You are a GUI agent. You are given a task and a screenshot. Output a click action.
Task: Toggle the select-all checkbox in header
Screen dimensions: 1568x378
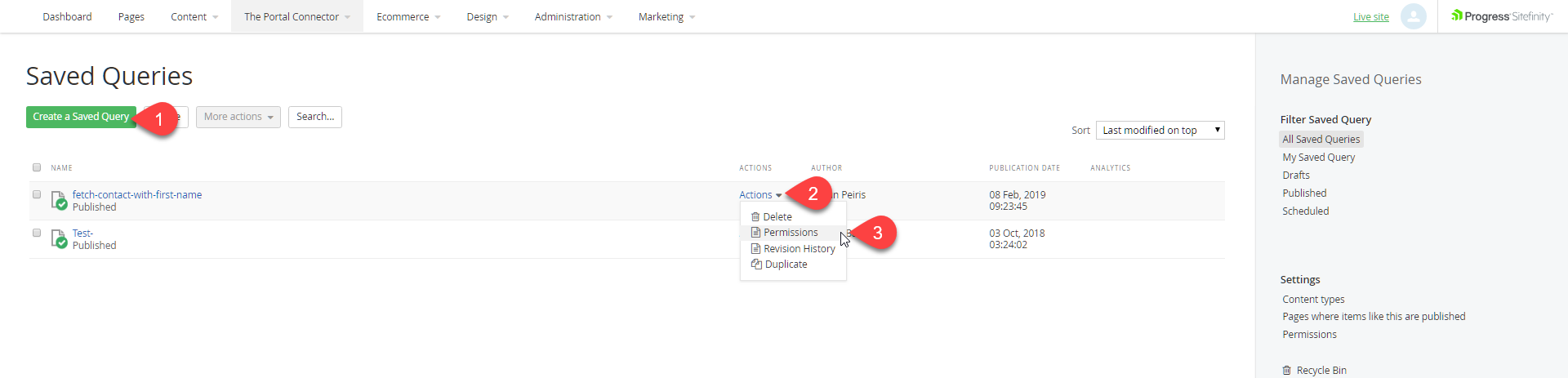(x=37, y=167)
